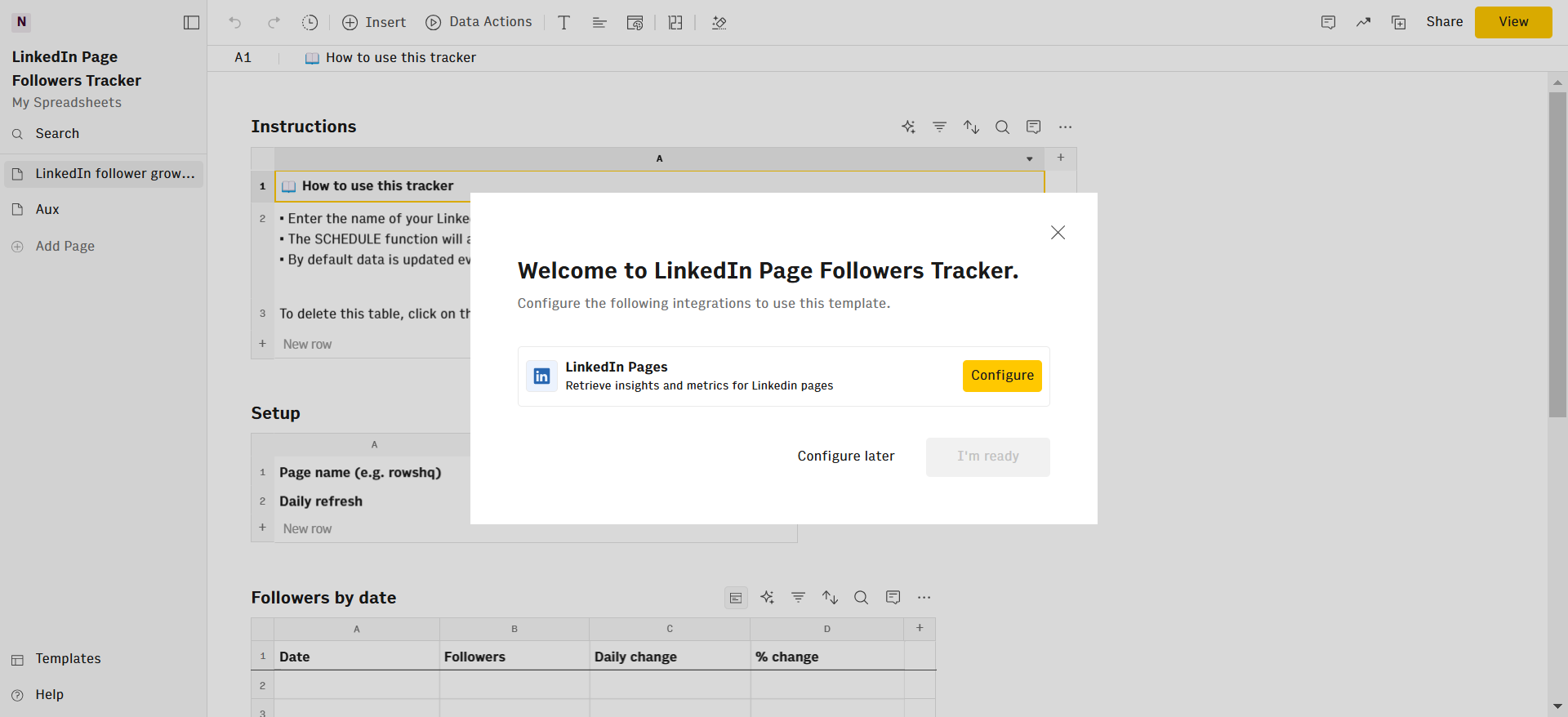This screenshot has width=1568, height=717.
Task: Search within the Instructions table
Action: coord(1002,127)
